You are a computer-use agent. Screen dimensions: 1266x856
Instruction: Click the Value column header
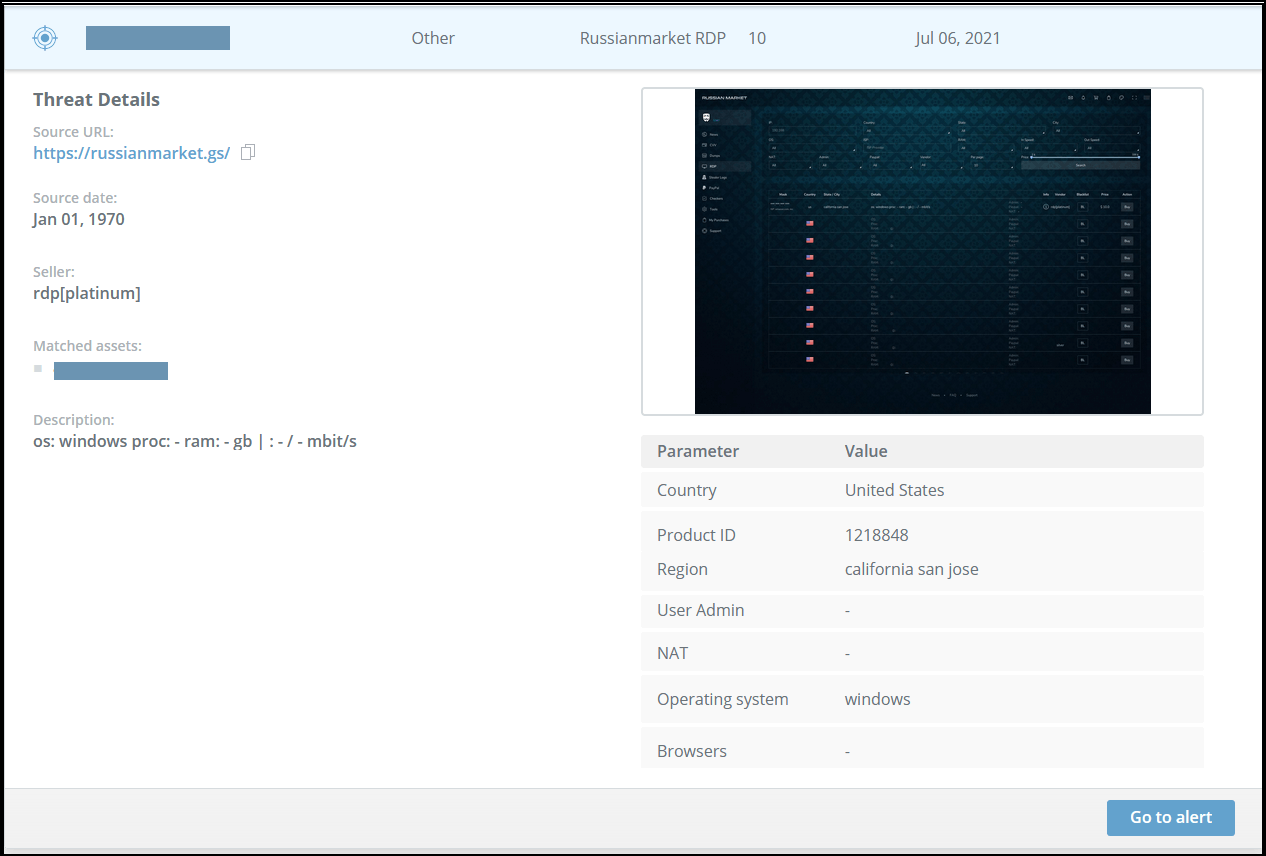(866, 451)
